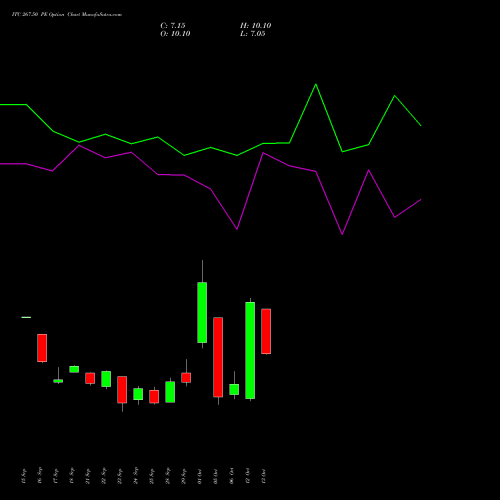Select the green candlestick above 18 Sep
500x500 pixels.
coord(74,369)
